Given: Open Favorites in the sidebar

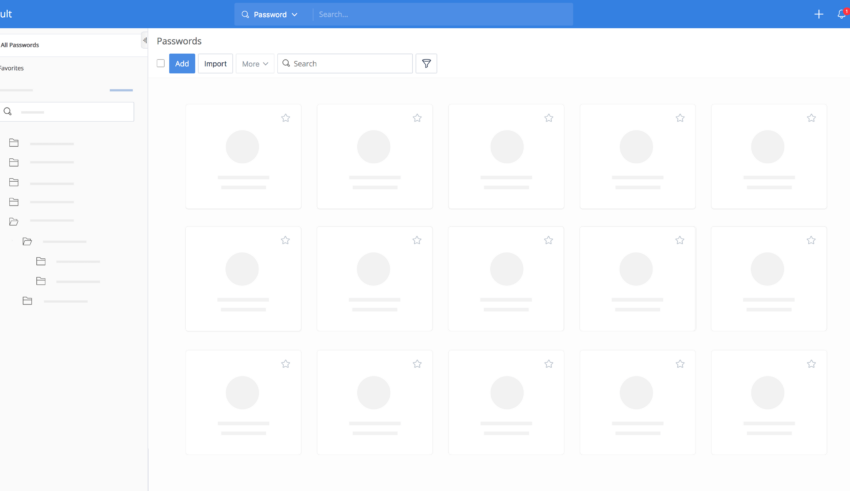Looking at the screenshot, I should point(12,68).
